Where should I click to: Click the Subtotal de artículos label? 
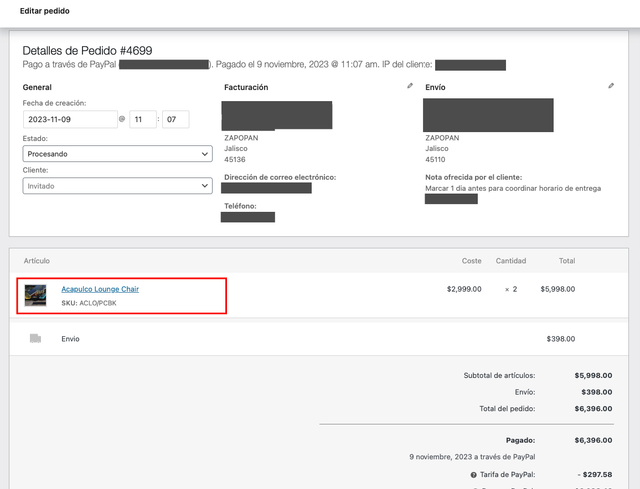click(499, 375)
